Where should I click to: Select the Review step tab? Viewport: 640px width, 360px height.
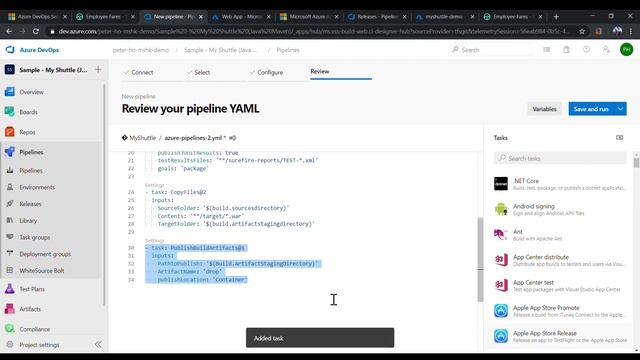pyautogui.click(x=320, y=71)
